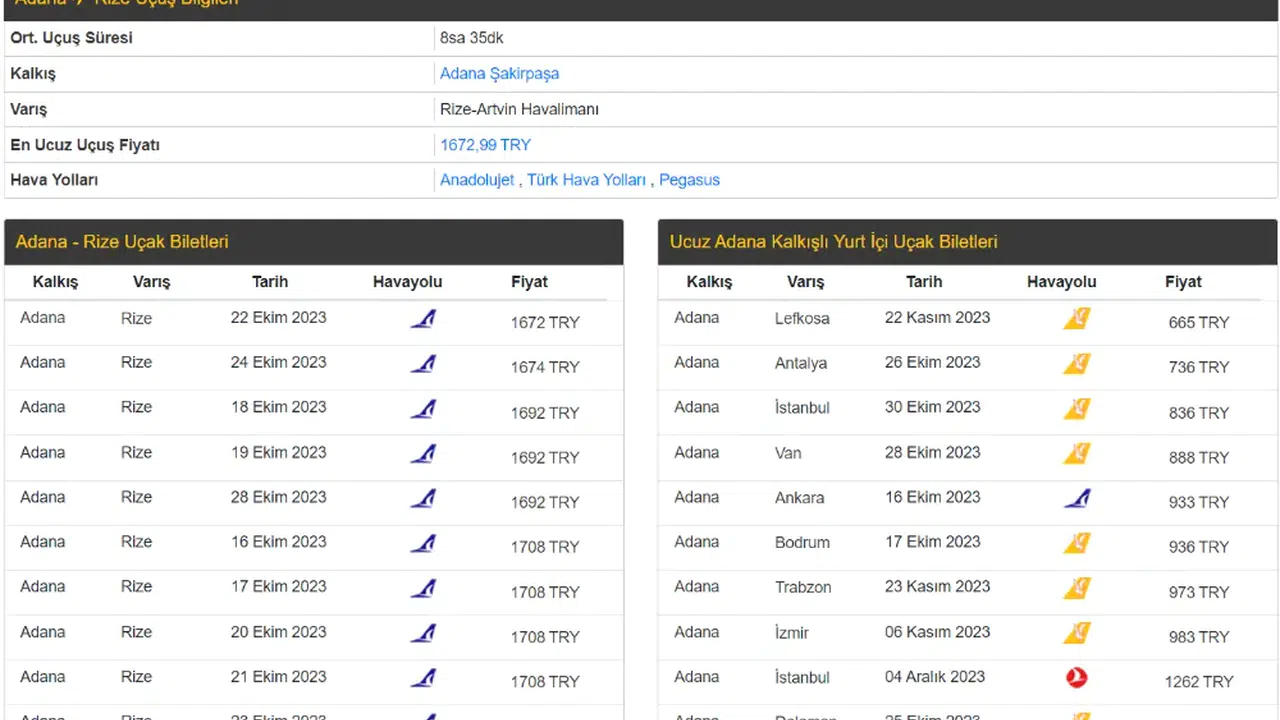Click the Tarih column header in domestic flights table
This screenshot has width=1280, height=720.
pos(924,282)
